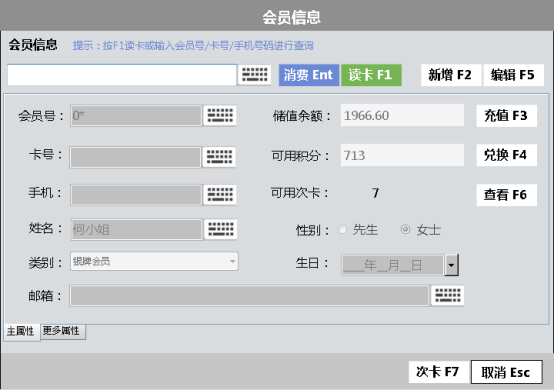Click the 兑换 F4 redeem button
554x390 pixels.
[x=507, y=155]
